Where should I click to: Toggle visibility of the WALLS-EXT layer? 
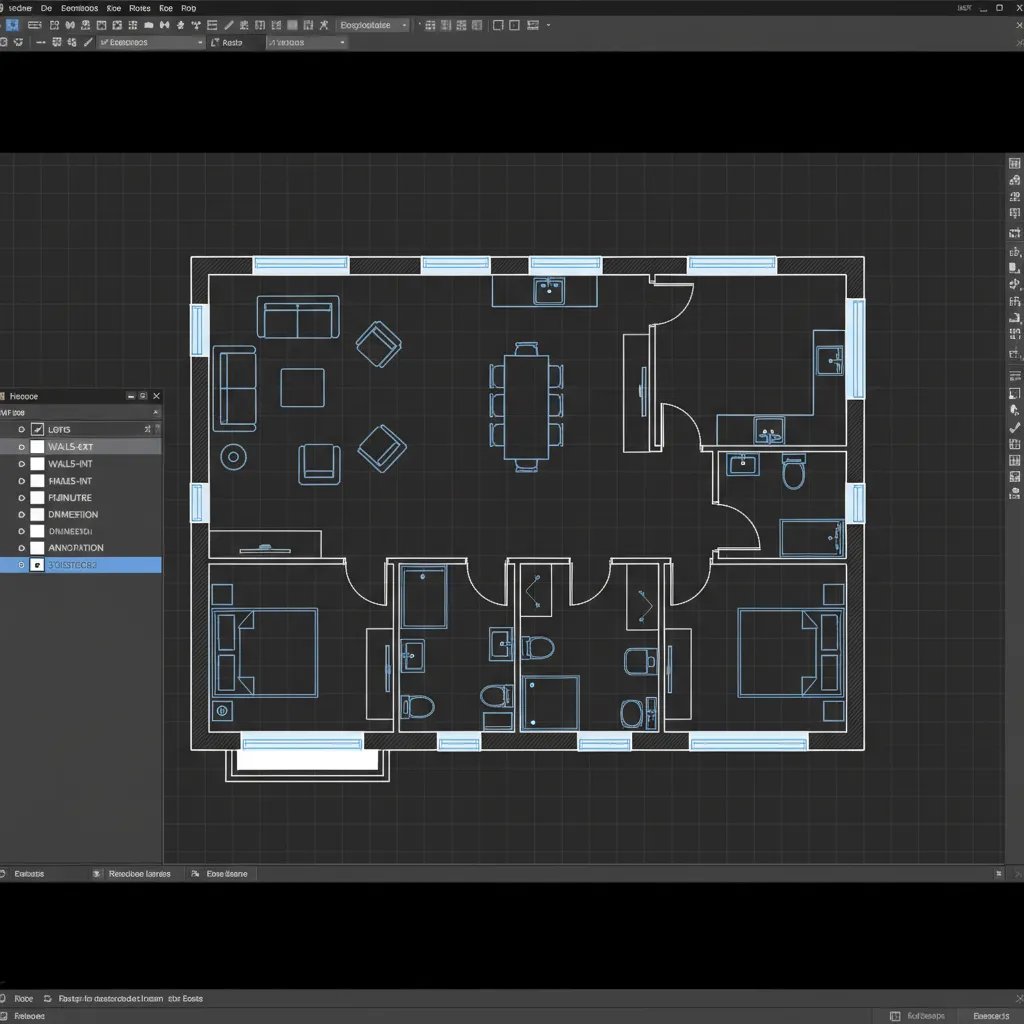click(22, 447)
